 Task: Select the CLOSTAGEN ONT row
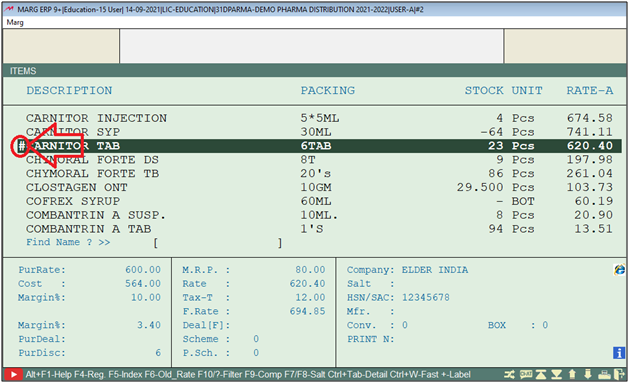319,187
